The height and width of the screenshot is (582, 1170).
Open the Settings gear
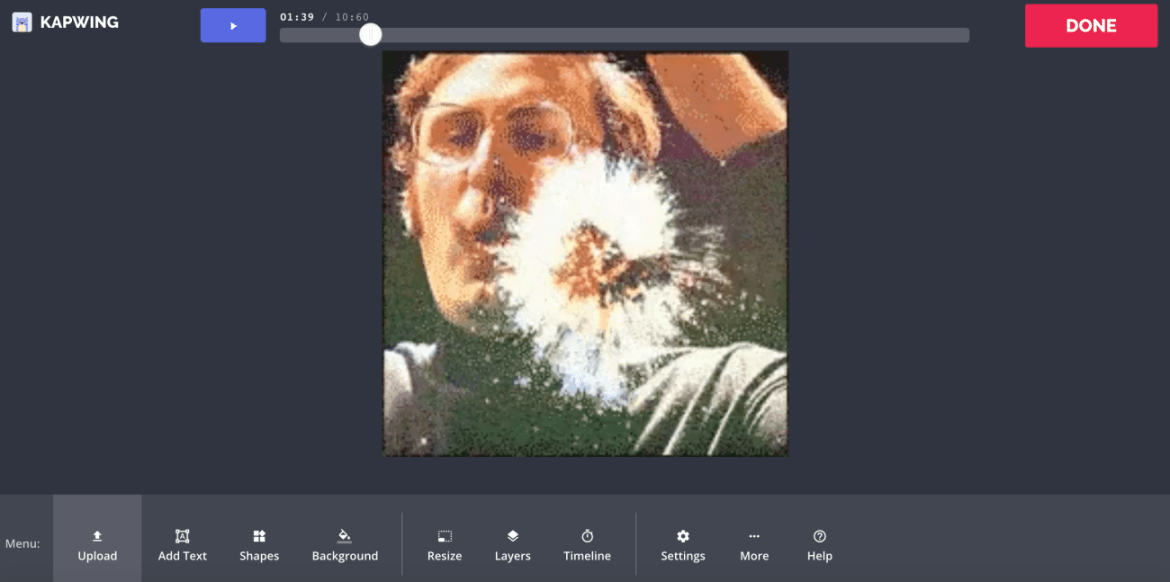tap(683, 545)
